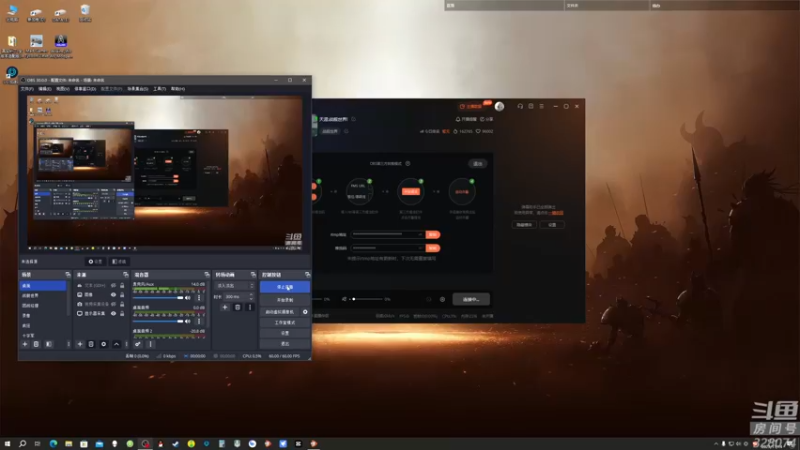Toggle visibility of 显示器采集 source

coord(113,313)
